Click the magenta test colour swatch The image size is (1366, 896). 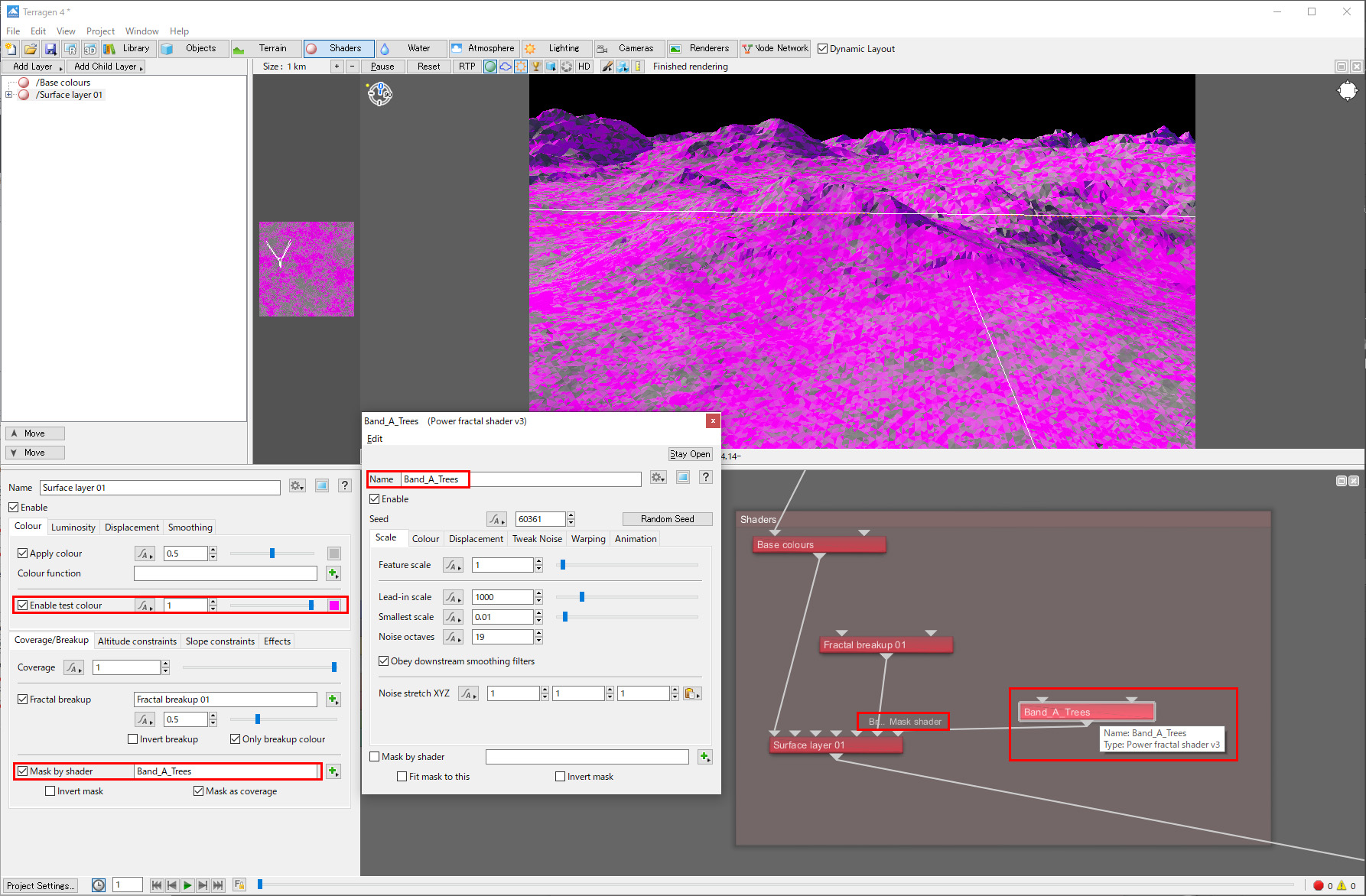click(x=334, y=605)
